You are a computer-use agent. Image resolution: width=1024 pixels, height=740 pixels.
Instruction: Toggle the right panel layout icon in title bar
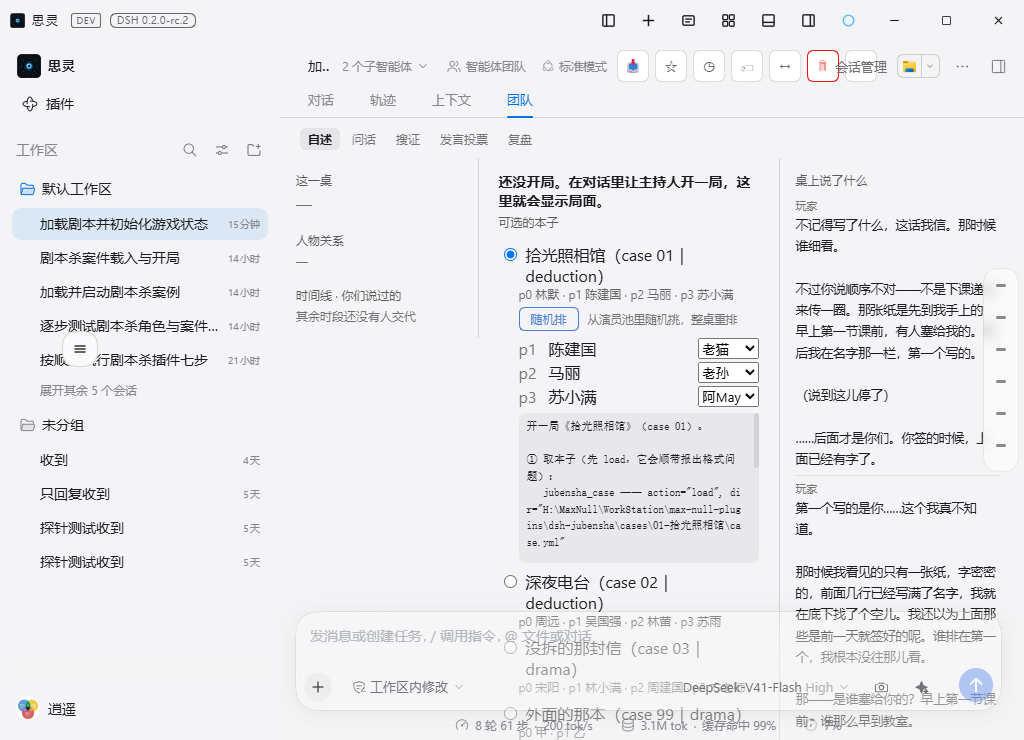[x=808, y=21]
